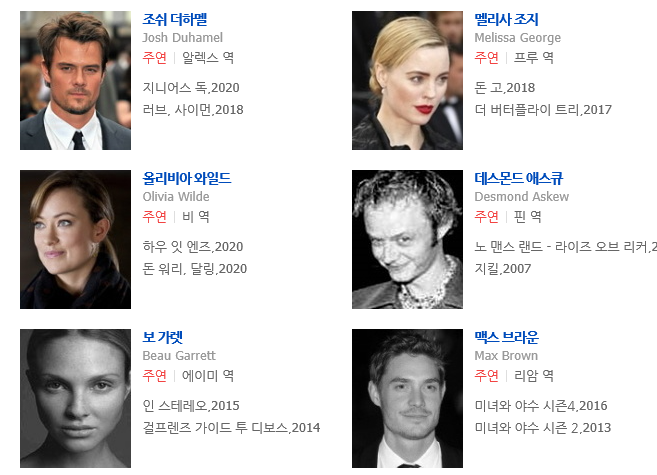Click the 데스몬드 애스큐 name link
The width and height of the screenshot is (657, 475).
pyautogui.click(x=519, y=178)
